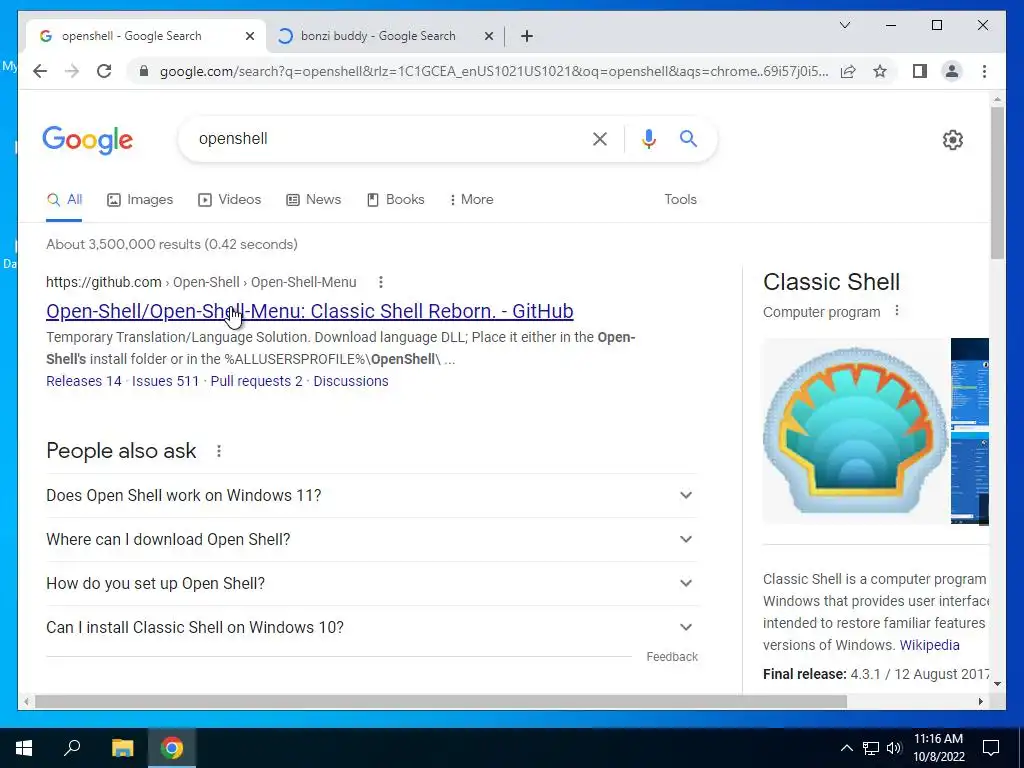
Task: Expand 'Can I install Classic Shell on Windows 10?'
Action: click(x=372, y=627)
